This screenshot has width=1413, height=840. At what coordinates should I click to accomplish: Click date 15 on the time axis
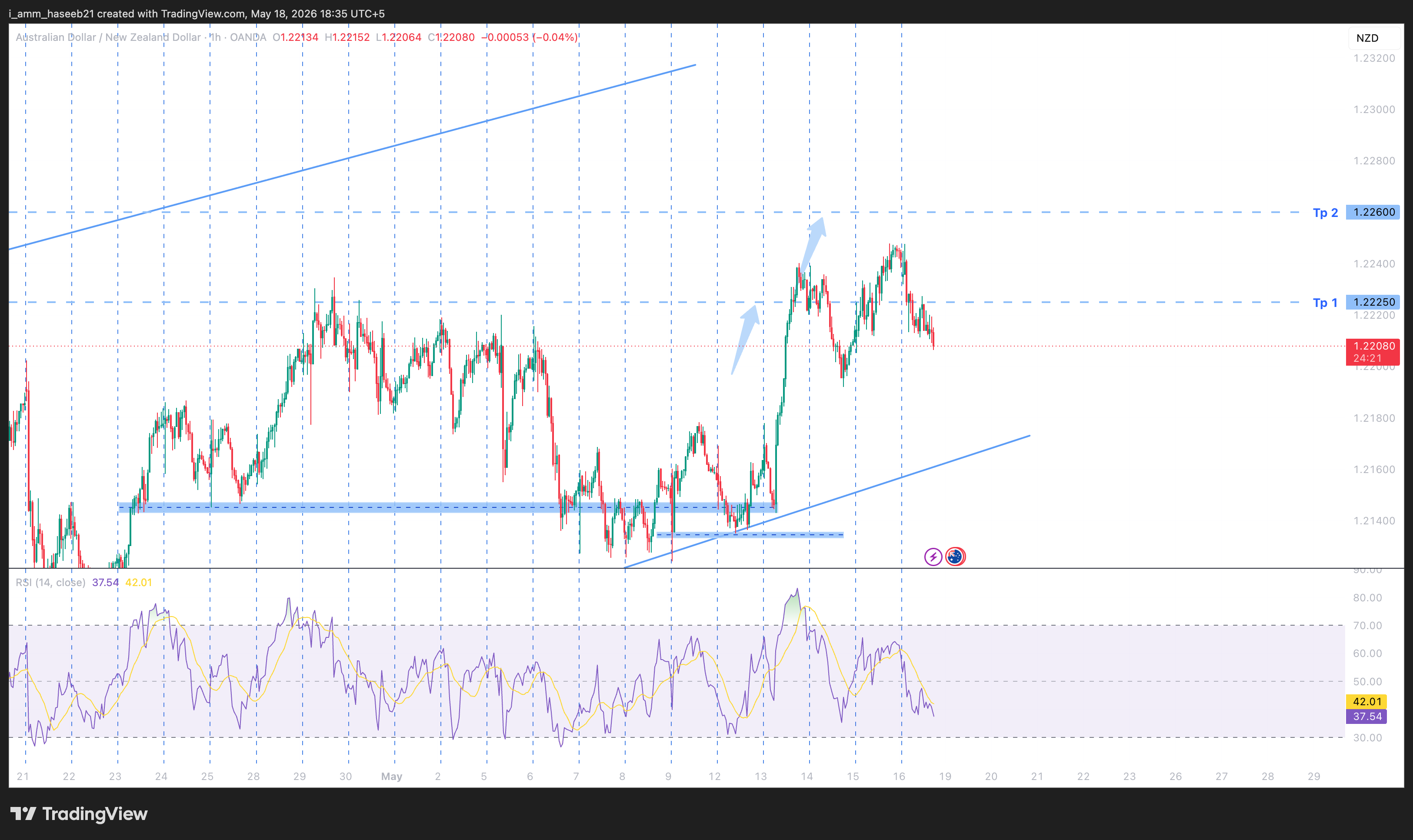[853, 777]
